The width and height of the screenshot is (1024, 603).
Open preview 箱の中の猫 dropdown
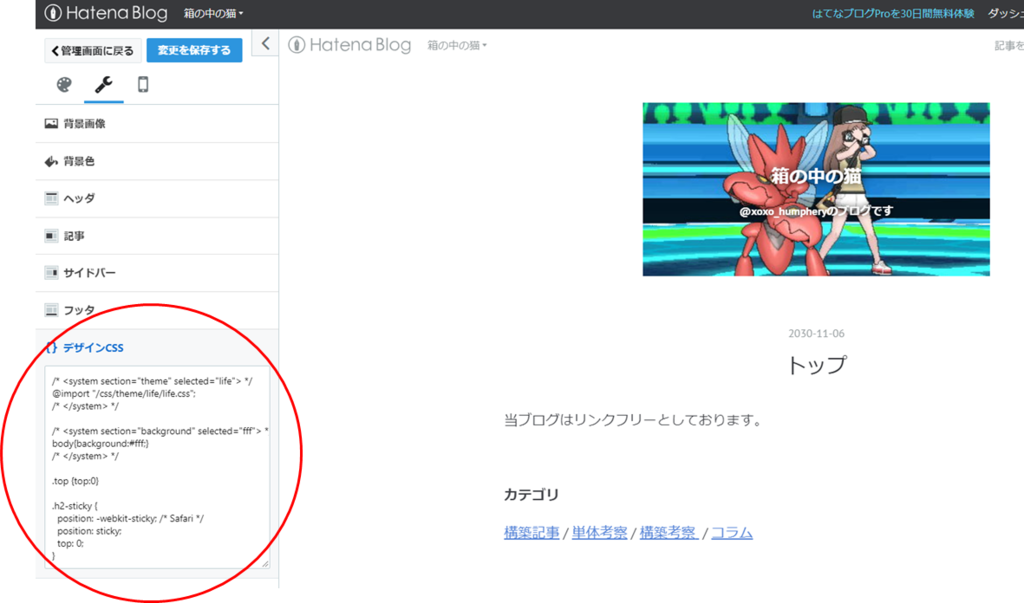457,45
